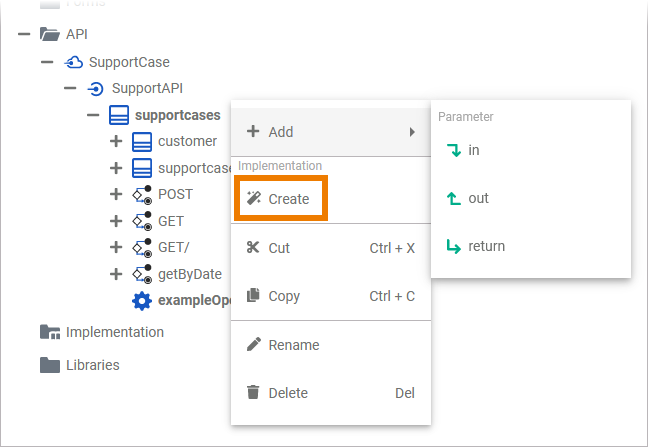Select the Libraries folder in tree
The image size is (648, 447).
pos(92,365)
